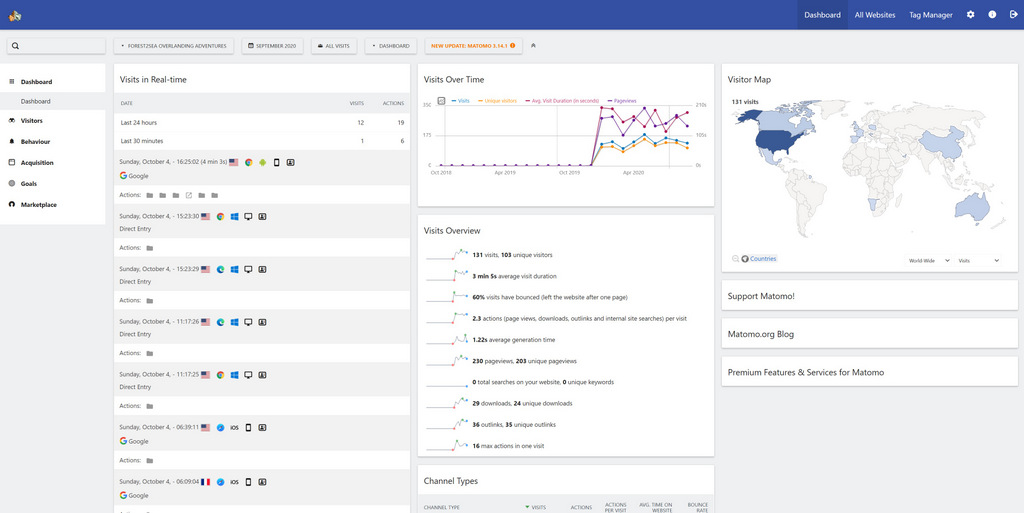1024x513 pixels.
Task: Go to All Websites tab
Action: tap(875, 15)
